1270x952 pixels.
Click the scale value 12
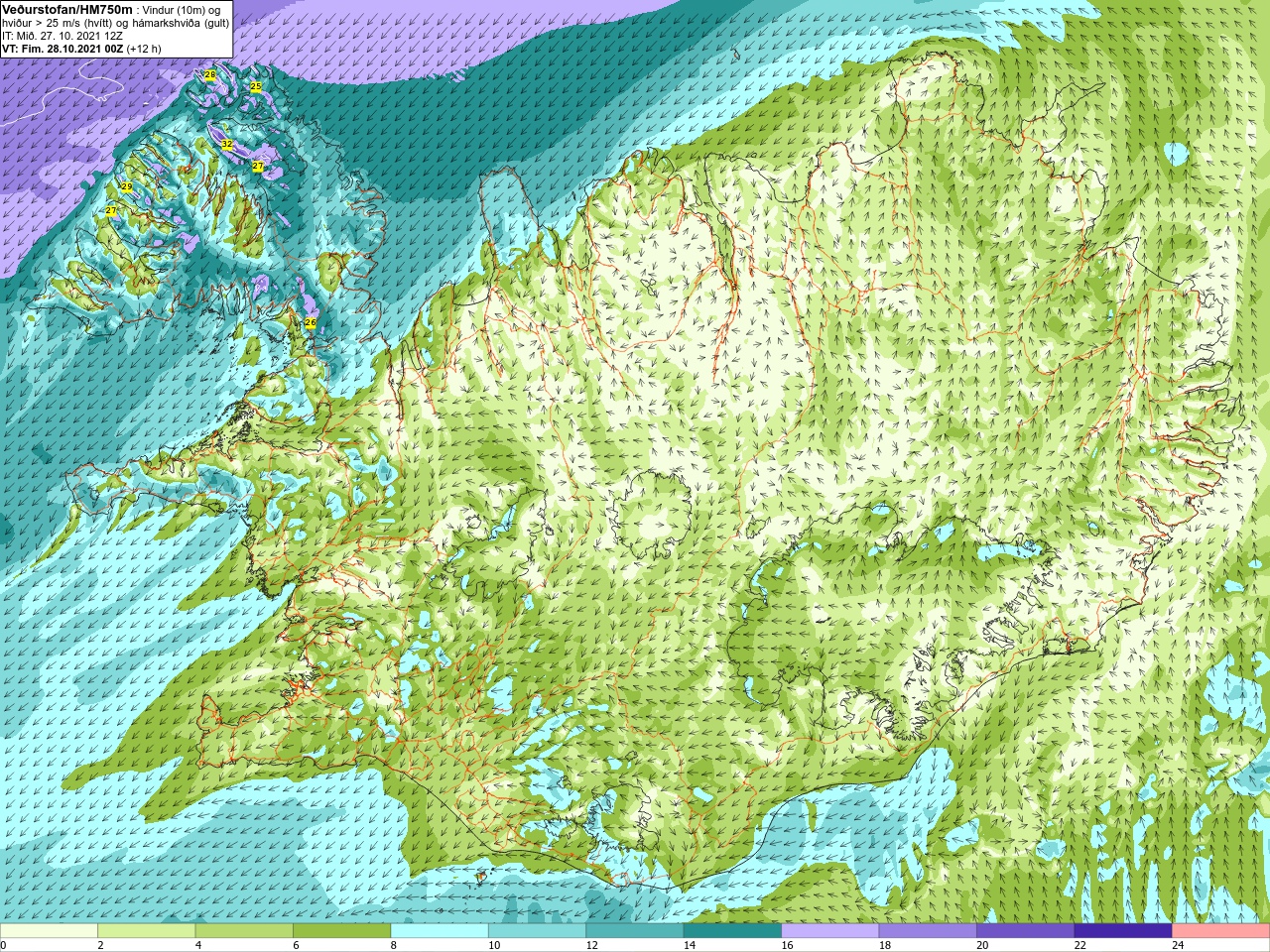[592, 945]
